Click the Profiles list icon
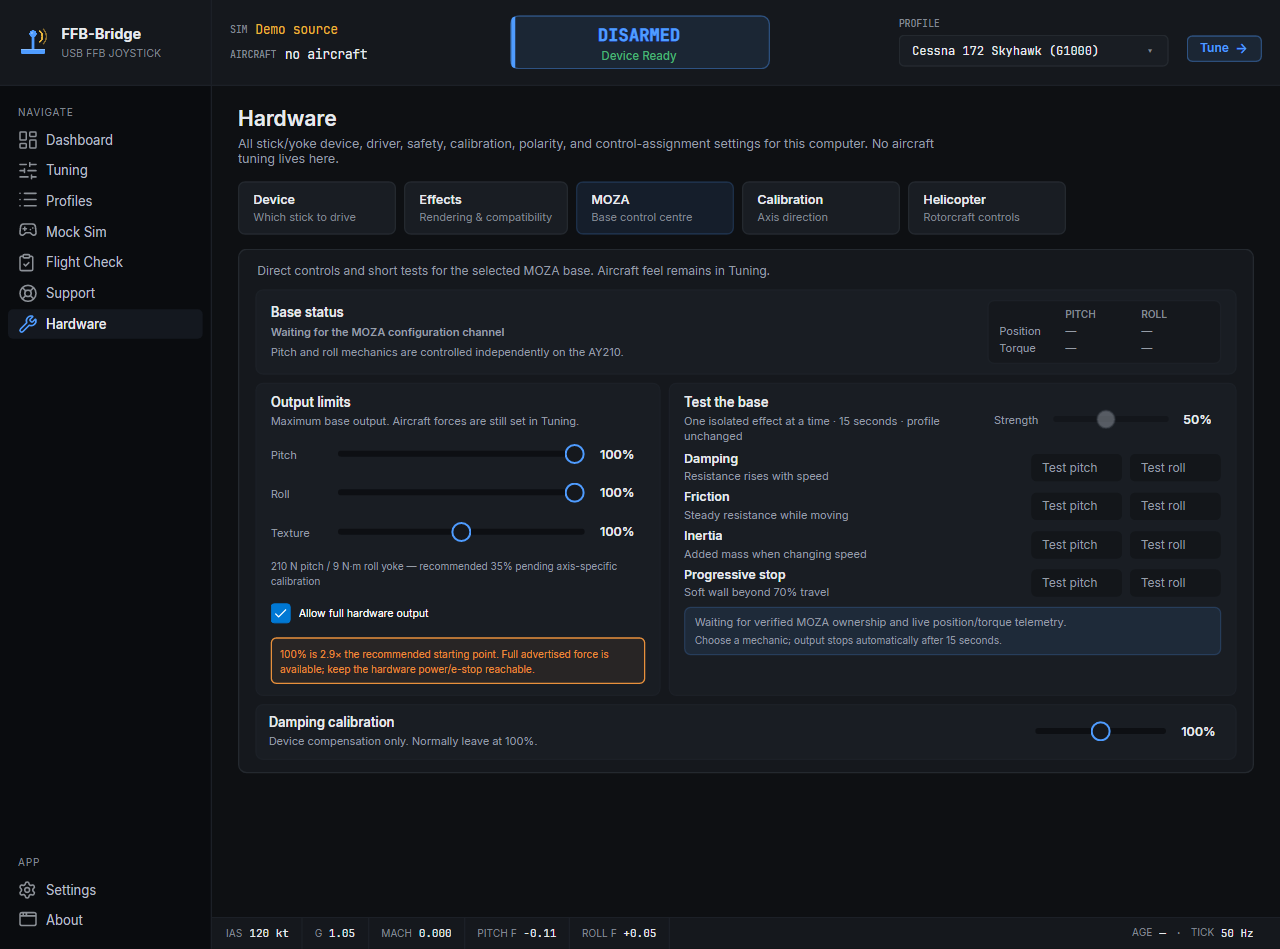This screenshot has height=949, width=1280. [x=28, y=201]
